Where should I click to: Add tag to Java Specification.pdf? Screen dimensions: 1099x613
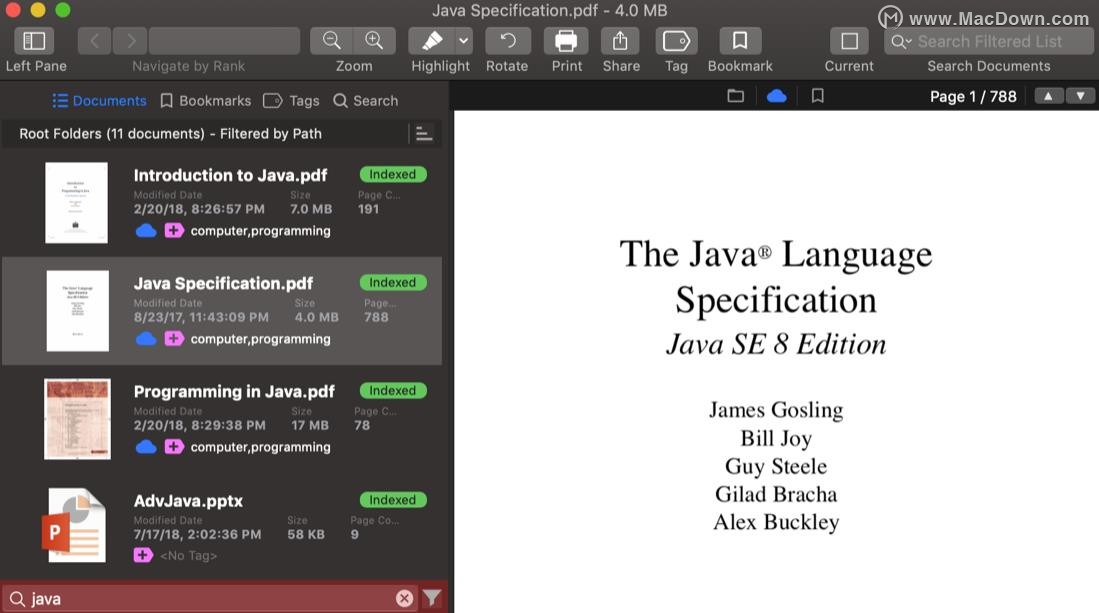(174, 338)
